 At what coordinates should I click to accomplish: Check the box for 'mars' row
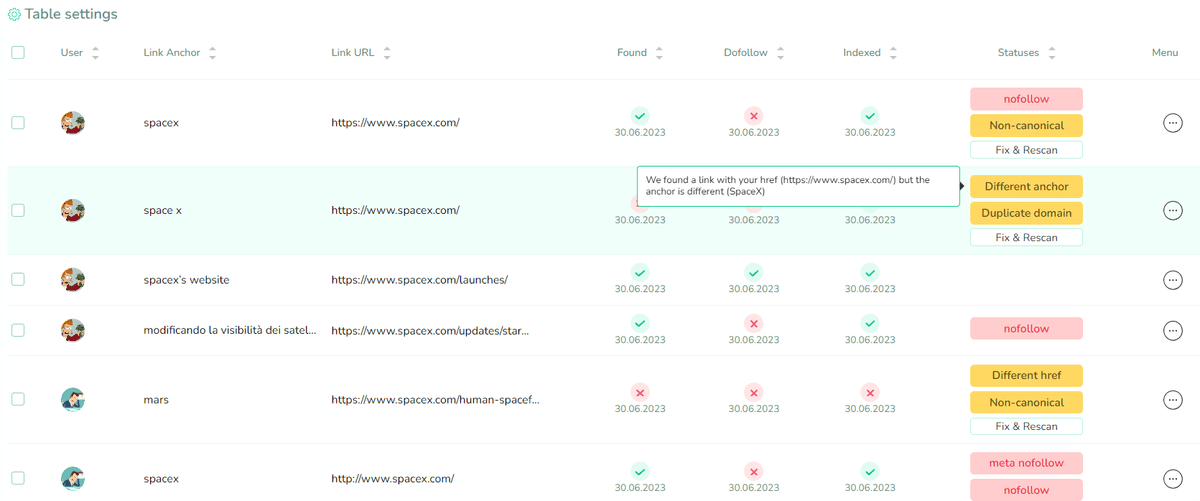(18, 399)
